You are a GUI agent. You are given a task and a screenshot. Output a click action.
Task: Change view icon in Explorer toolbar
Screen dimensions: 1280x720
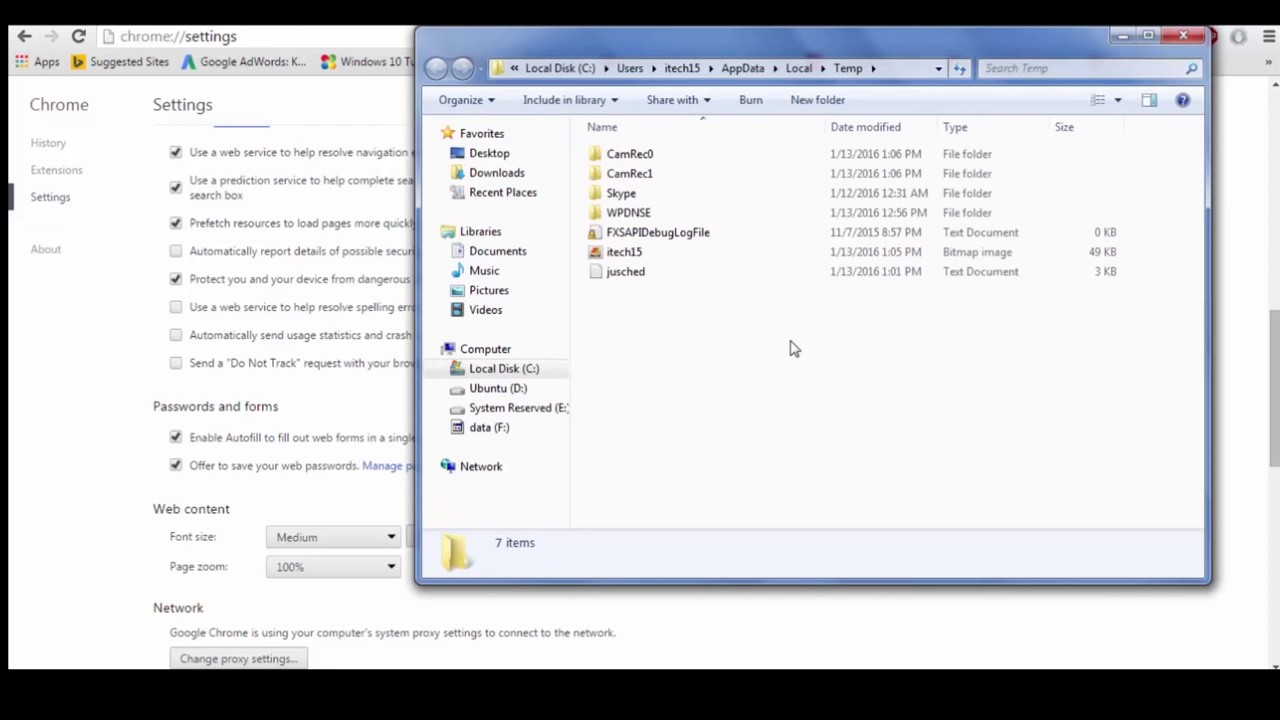point(1098,100)
